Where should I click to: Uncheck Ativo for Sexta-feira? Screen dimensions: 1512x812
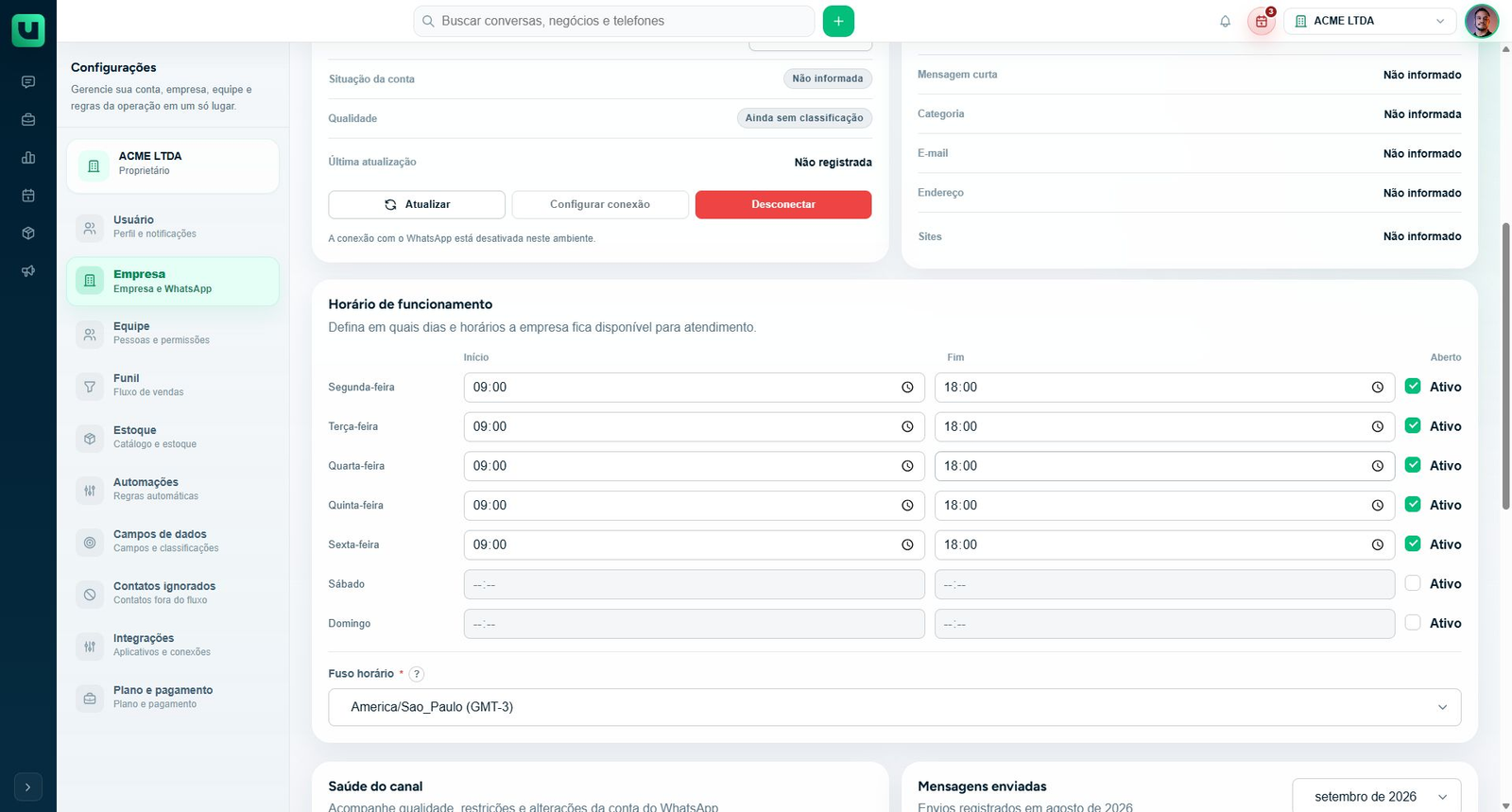[1413, 544]
